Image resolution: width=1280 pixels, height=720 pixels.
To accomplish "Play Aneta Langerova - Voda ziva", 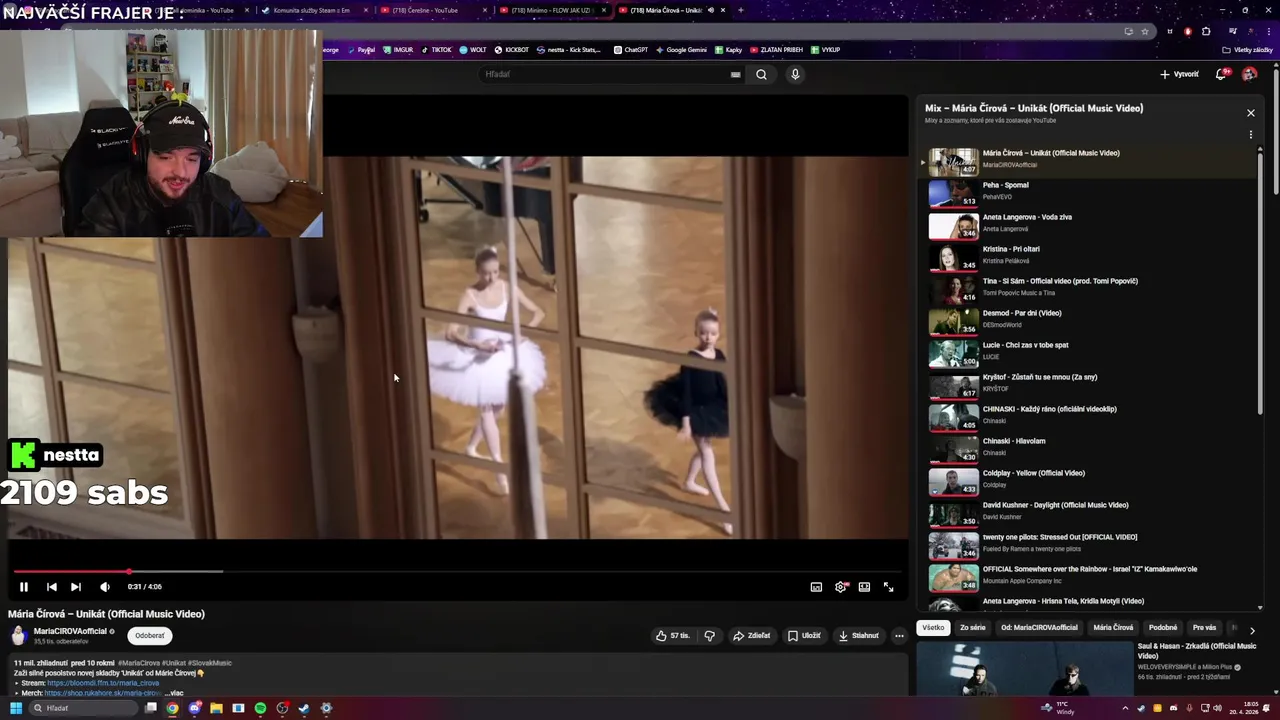I will [1090, 225].
